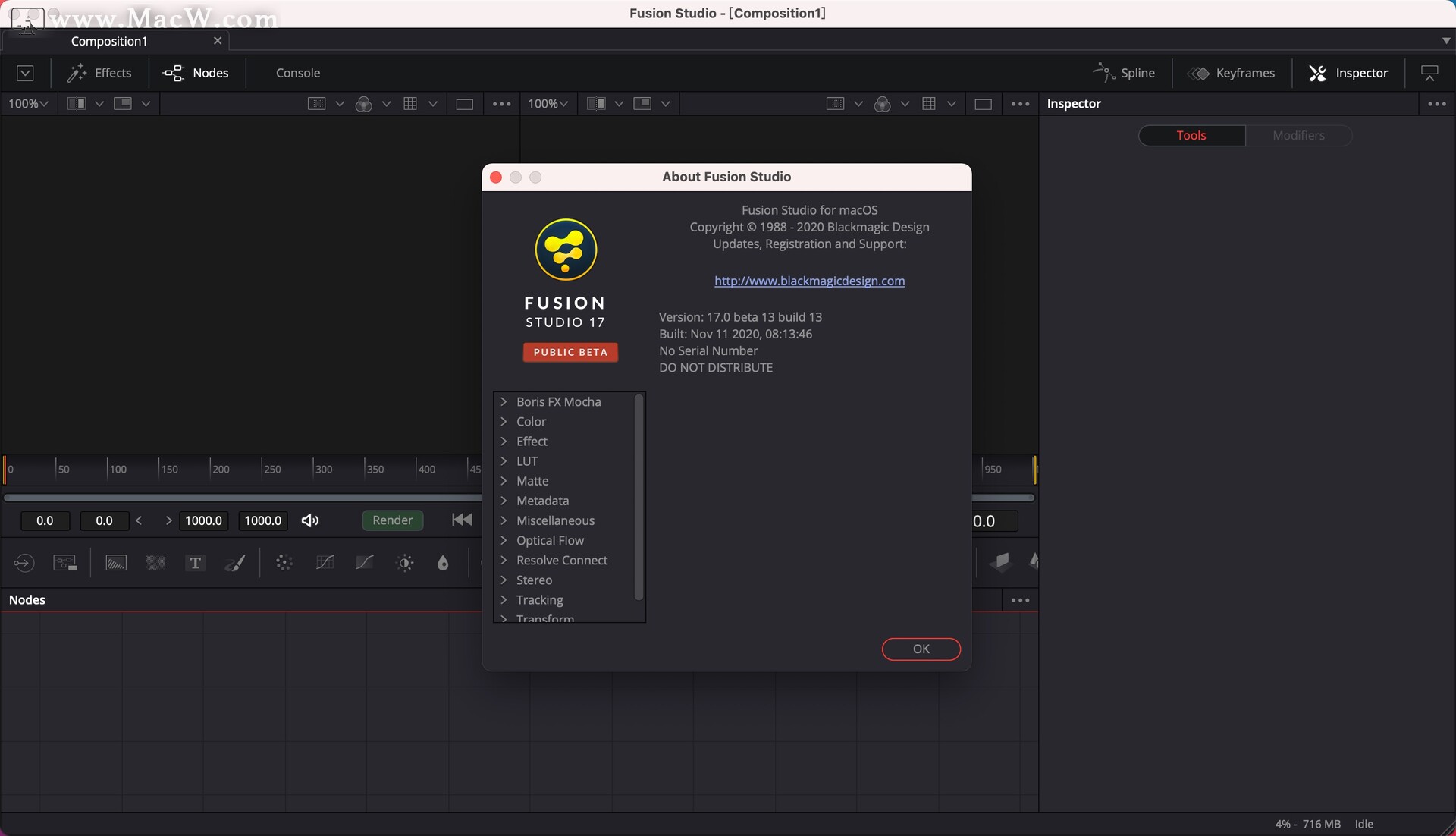Image resolution: width=1456 pixels, height=836 pixels.
Task: Click the OK button to close dialog
Action: pos(920,649)
